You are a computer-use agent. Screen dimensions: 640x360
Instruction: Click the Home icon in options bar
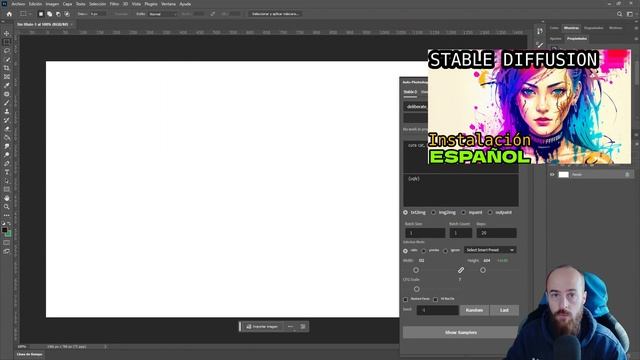pyautogui.click(x=9, y=14)
